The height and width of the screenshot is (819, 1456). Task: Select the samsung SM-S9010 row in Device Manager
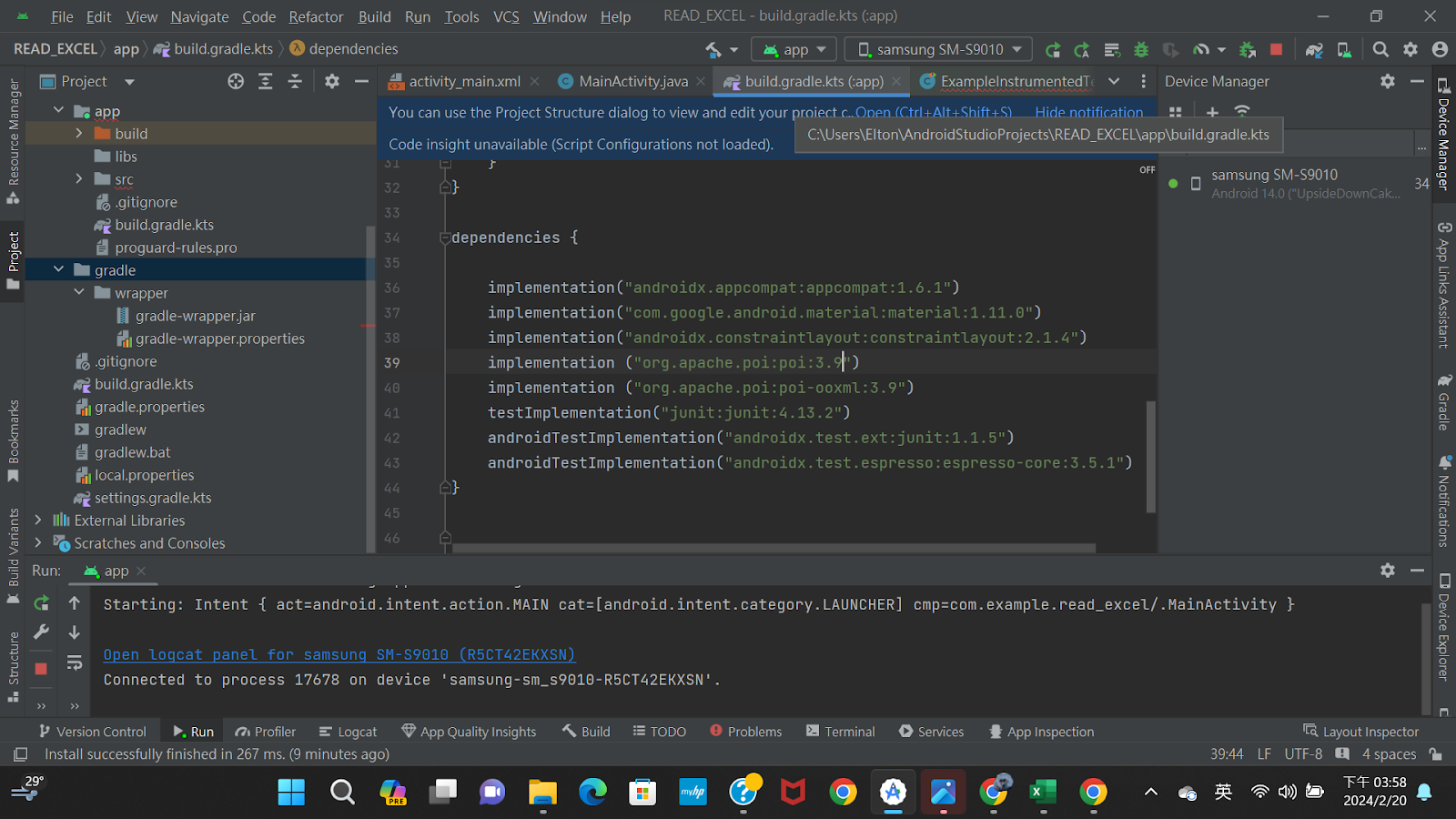(x=1294, y=183)
